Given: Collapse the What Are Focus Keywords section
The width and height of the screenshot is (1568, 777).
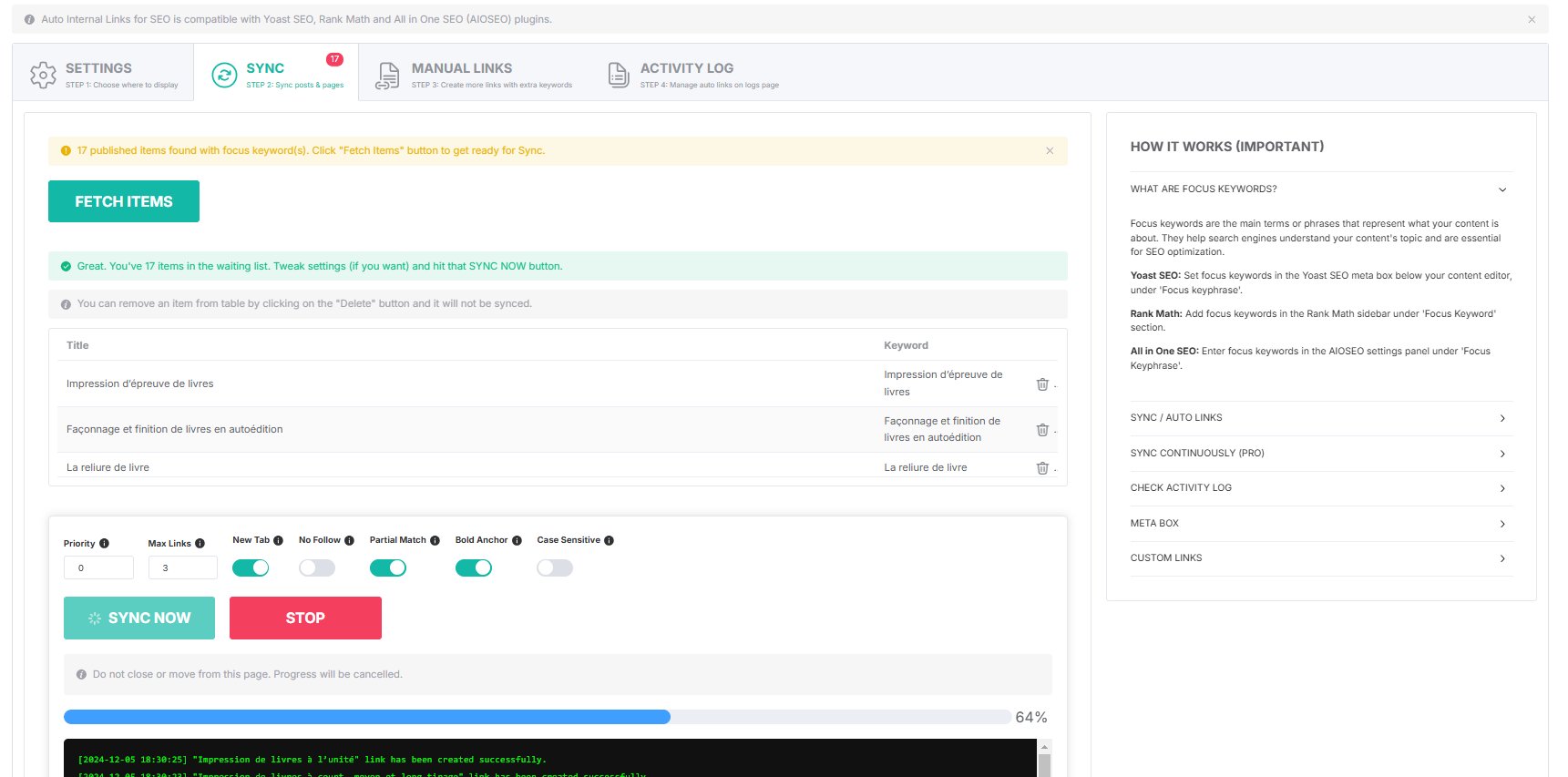Looking at the screenshot, I should point(1321,189).
